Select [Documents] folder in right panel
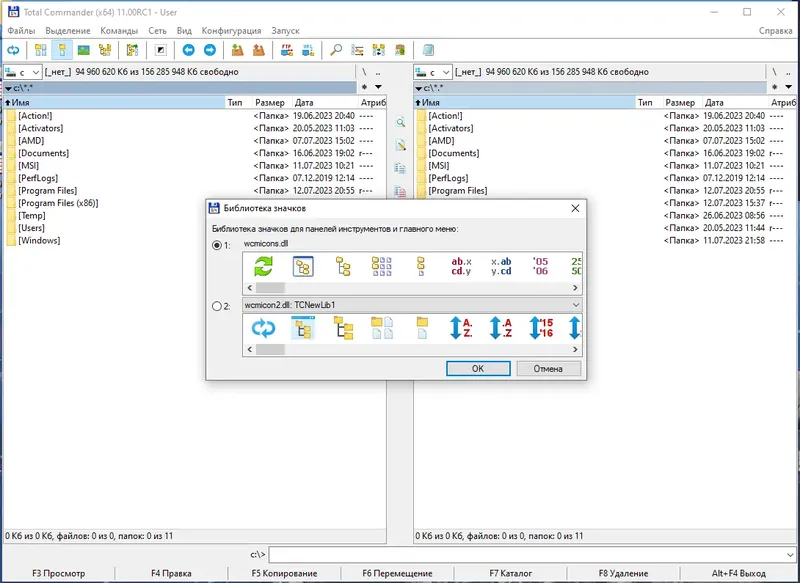Viewport: 800px width, 583px height. (x=454, y=153)
